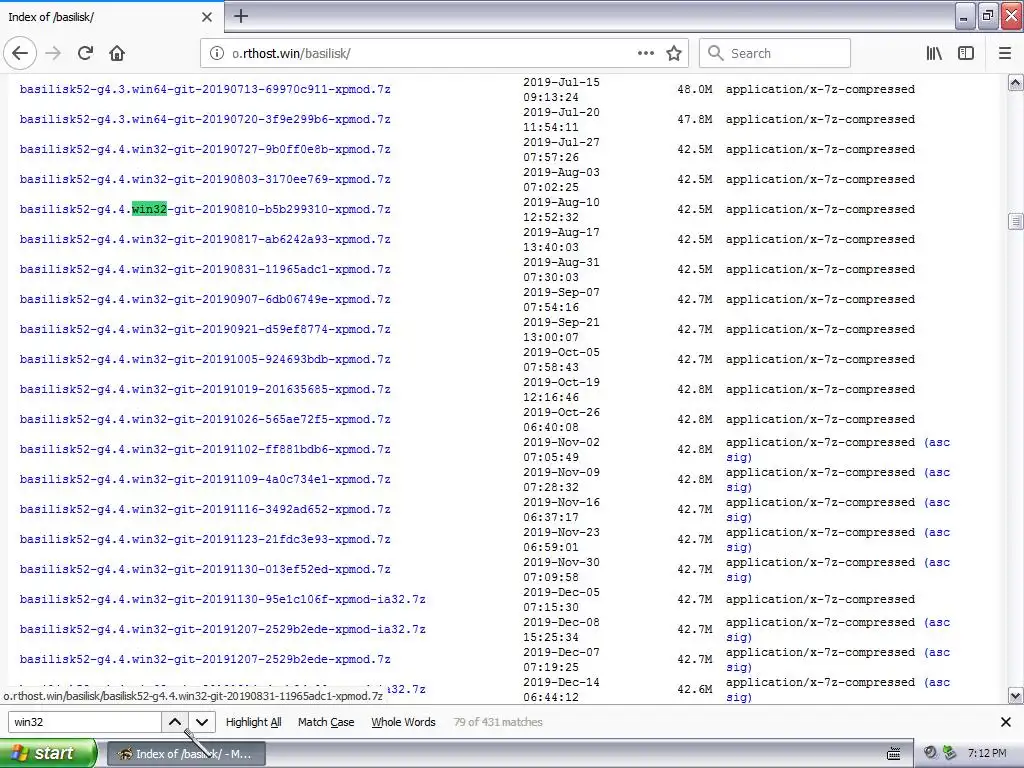
Task: Click the page scroll up arrow
Action: [x=1015, y=82]
